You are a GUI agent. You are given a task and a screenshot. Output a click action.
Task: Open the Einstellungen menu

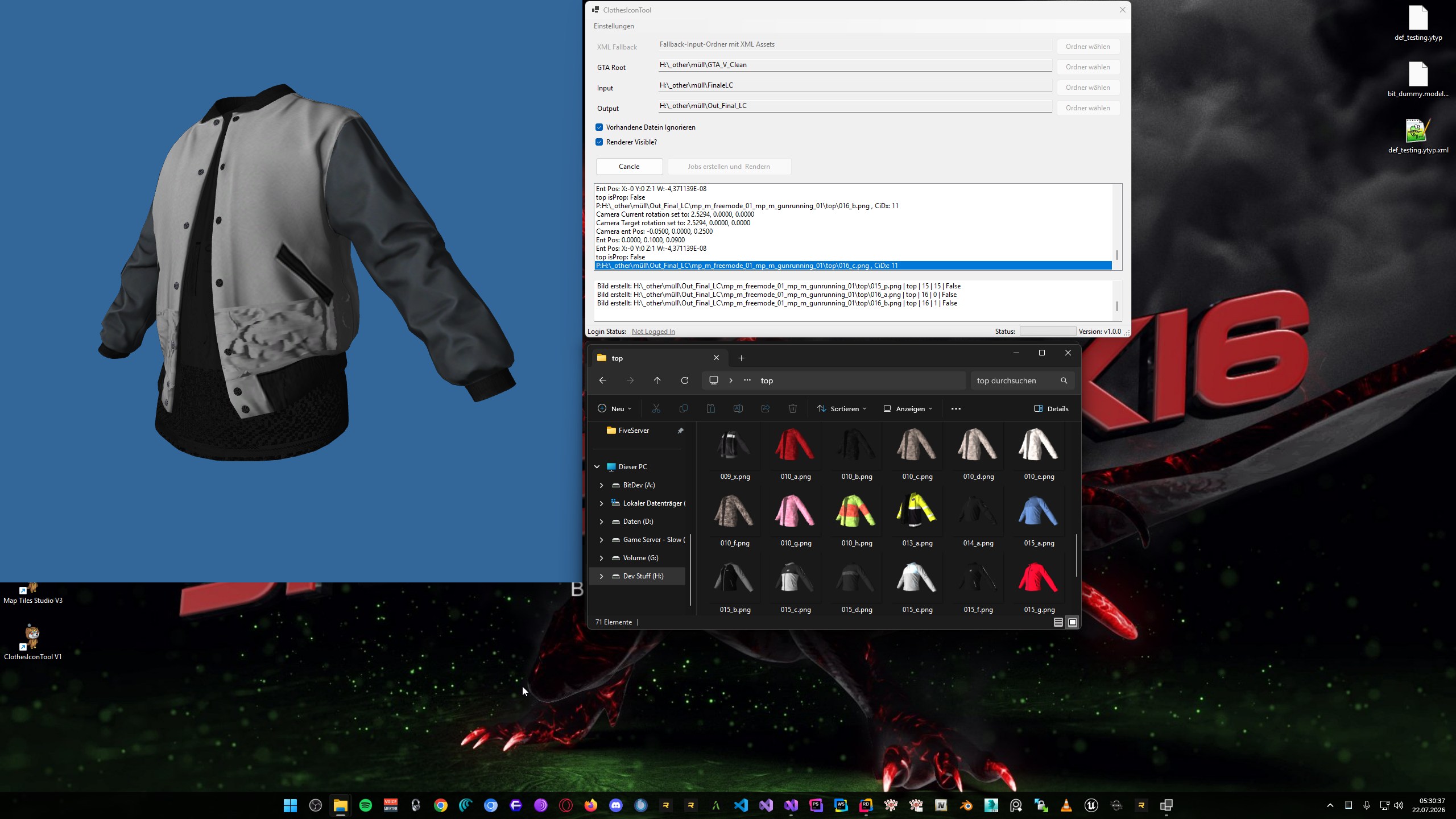(x=614, y=26)
